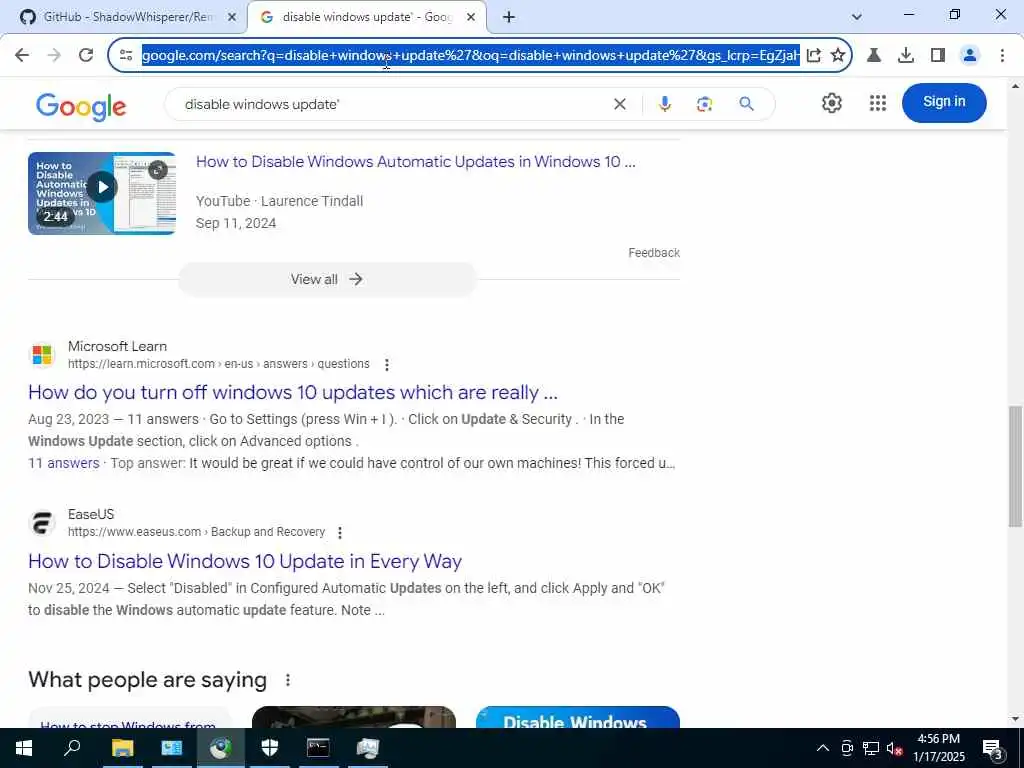Switch to the GitHub ShadowWhisperer tab
This screenshot has width=1024, height=768.
coord(127,17)
